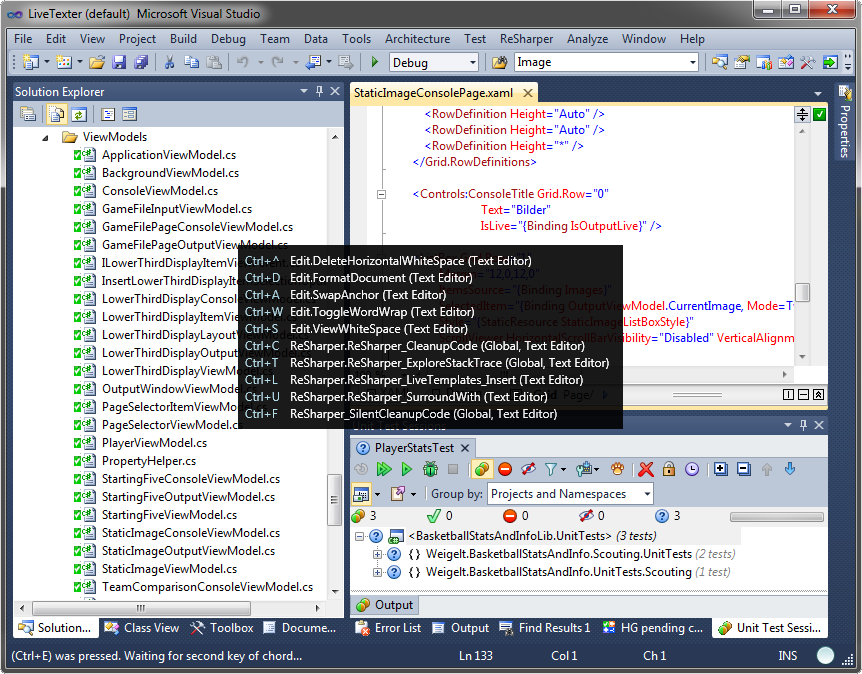
Task: Click the green ReSharper status indicator
Action: point(819,114)
